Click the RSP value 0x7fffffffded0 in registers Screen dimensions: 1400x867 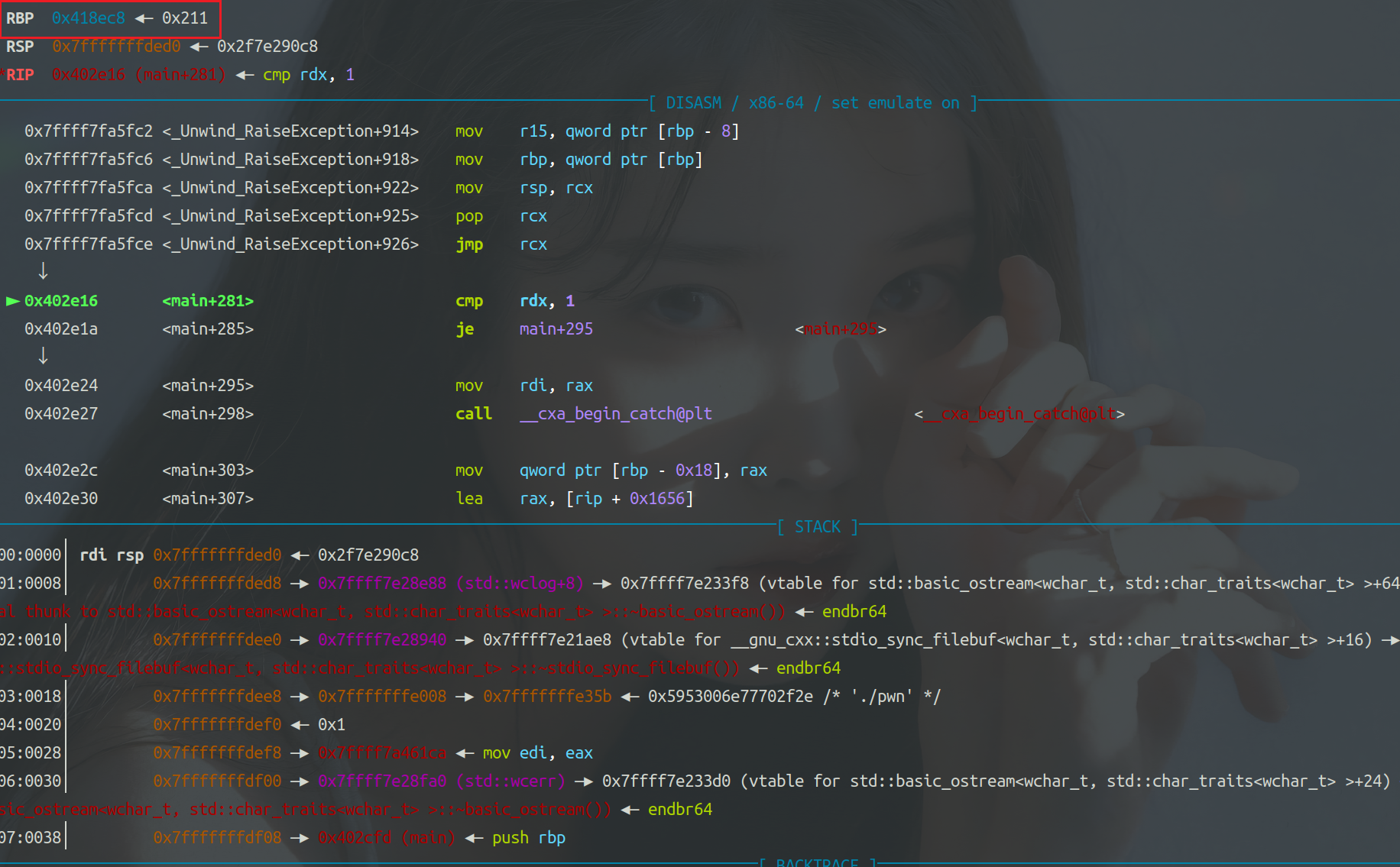[x=116, y=47]
